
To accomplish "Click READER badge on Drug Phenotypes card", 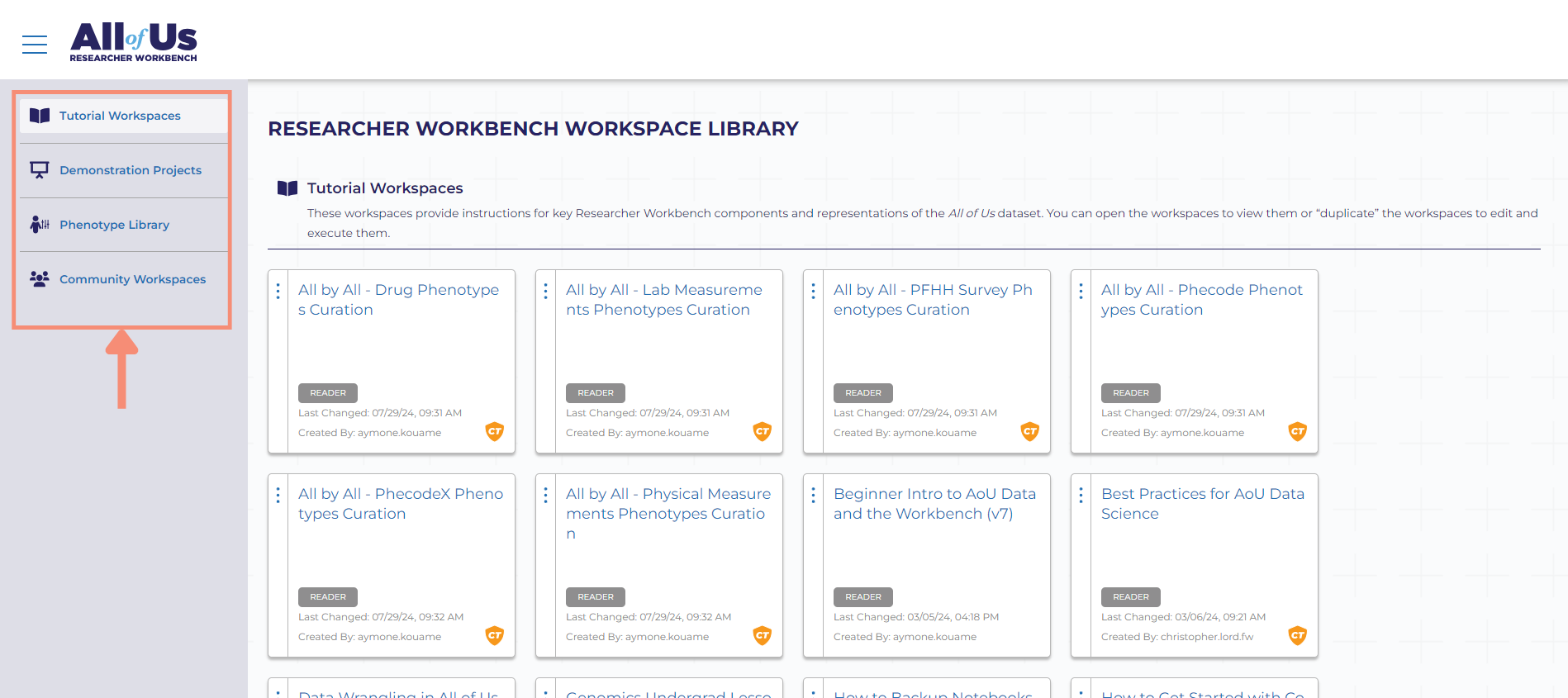I will pyautogui.click(x=328, y=393).
